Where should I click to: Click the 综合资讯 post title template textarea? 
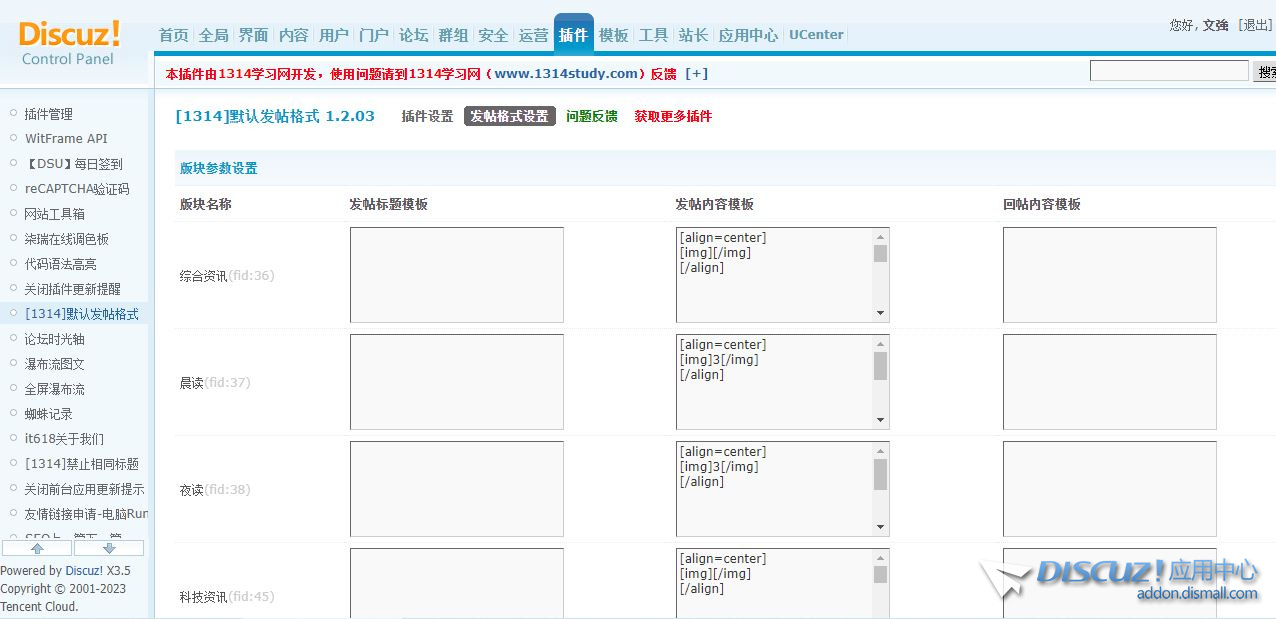point(456,275)
